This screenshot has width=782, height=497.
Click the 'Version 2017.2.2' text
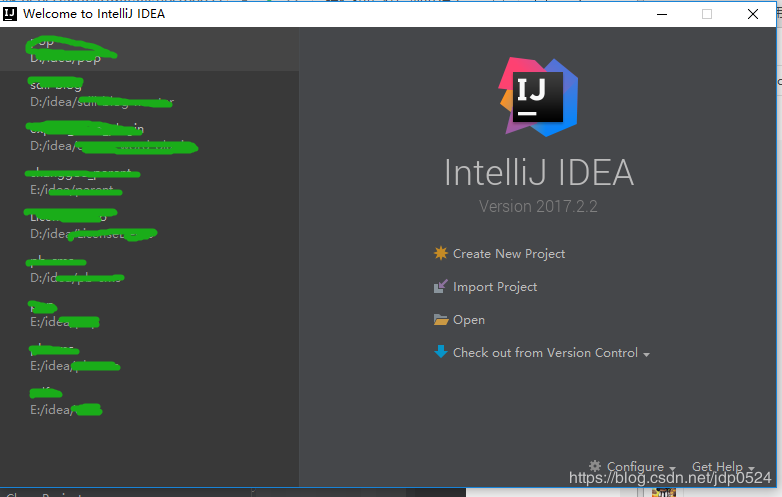tap(538, 206)
